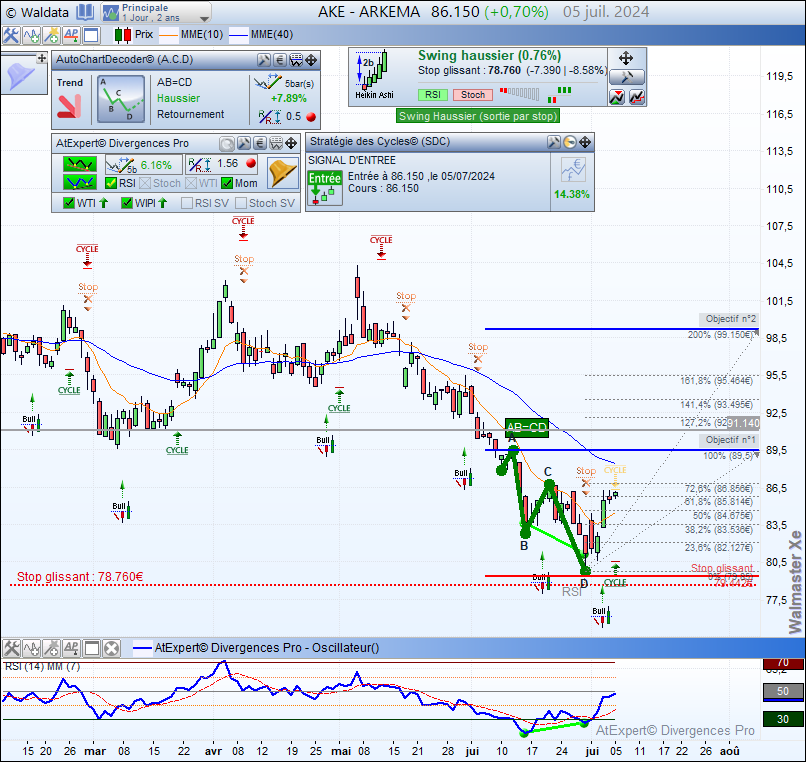Uncheck the WIPI checkbox
Viewport: 806px width, 762px height.
127,203
